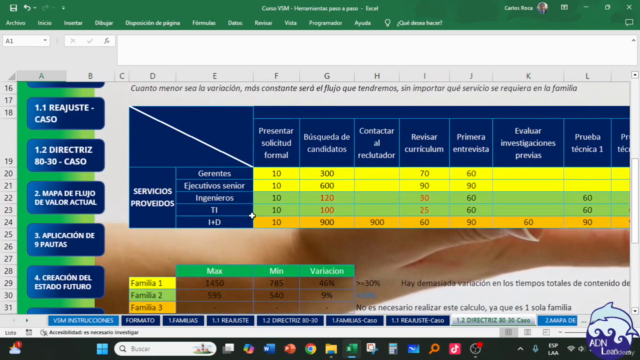Click the Enter checkmark in the formula bar

tap(90, 41)
